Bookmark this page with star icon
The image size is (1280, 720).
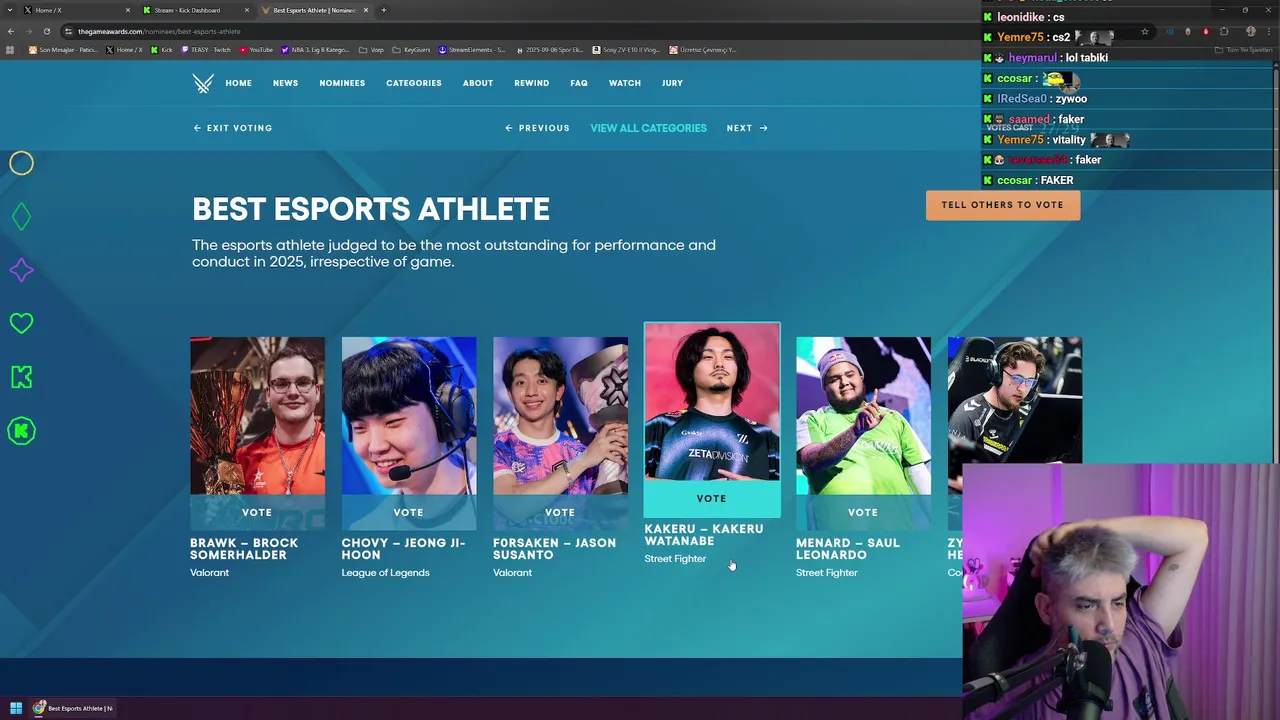1145,31
